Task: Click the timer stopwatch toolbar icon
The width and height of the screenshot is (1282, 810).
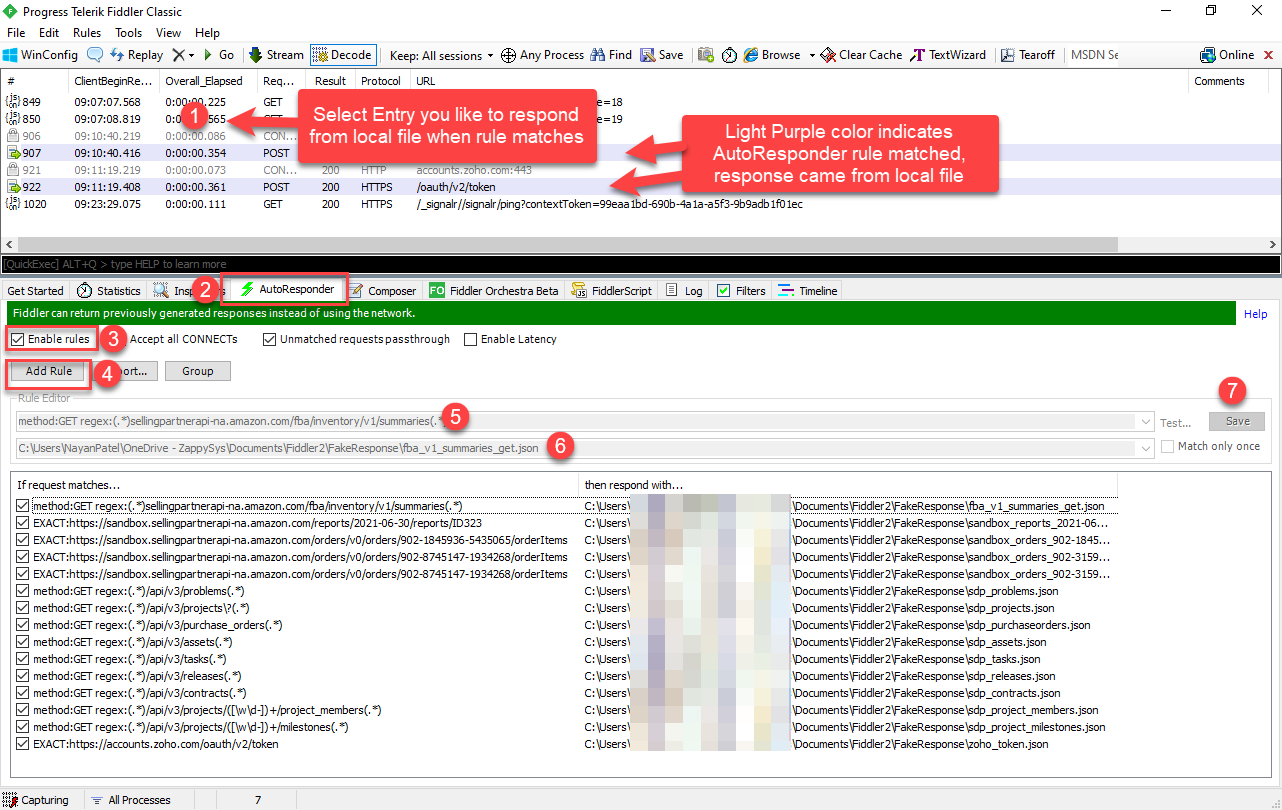Action: point(730,55)
